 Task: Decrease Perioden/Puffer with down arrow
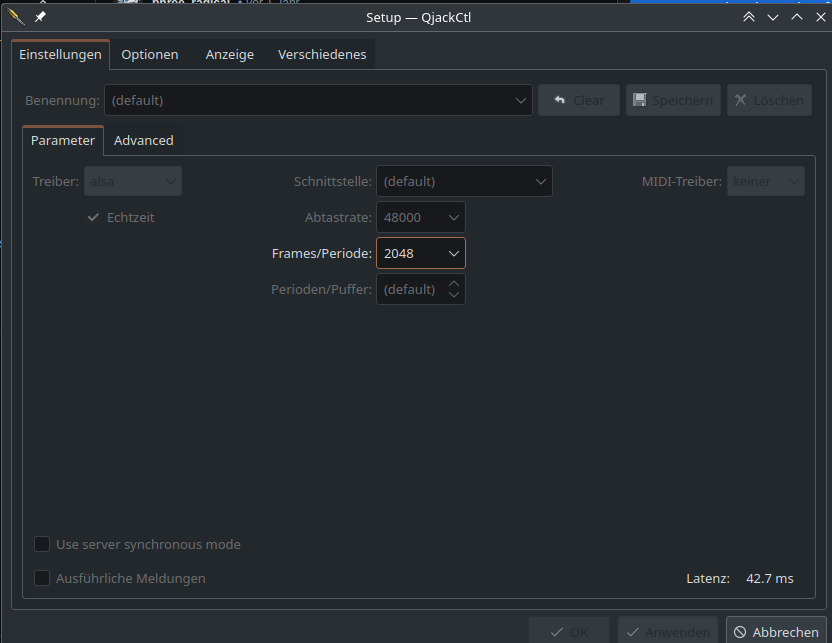pyautogui.click(x=454, y=295)
